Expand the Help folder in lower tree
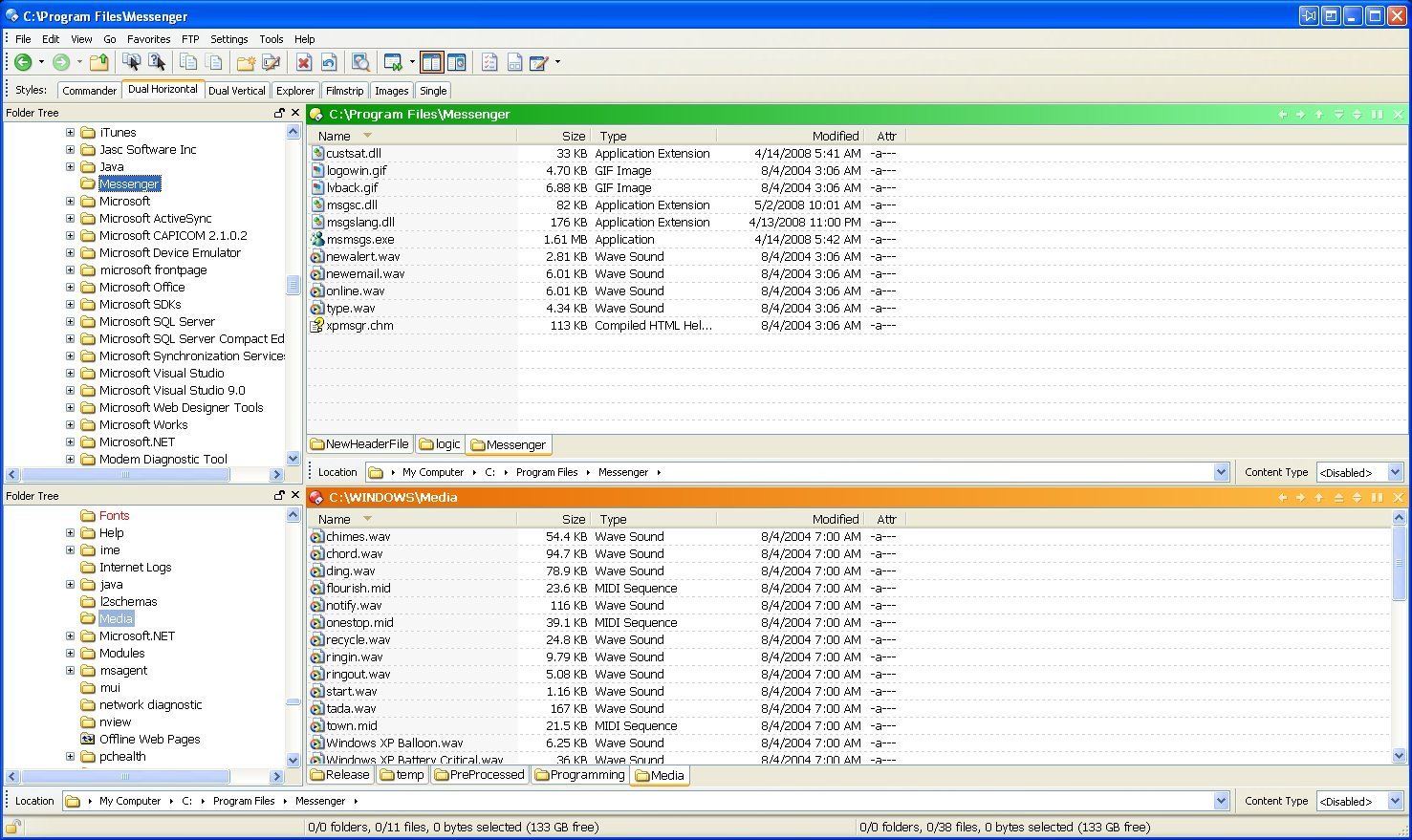The height and width of the screenshot is (840, 1412). [x=70, y=533]
